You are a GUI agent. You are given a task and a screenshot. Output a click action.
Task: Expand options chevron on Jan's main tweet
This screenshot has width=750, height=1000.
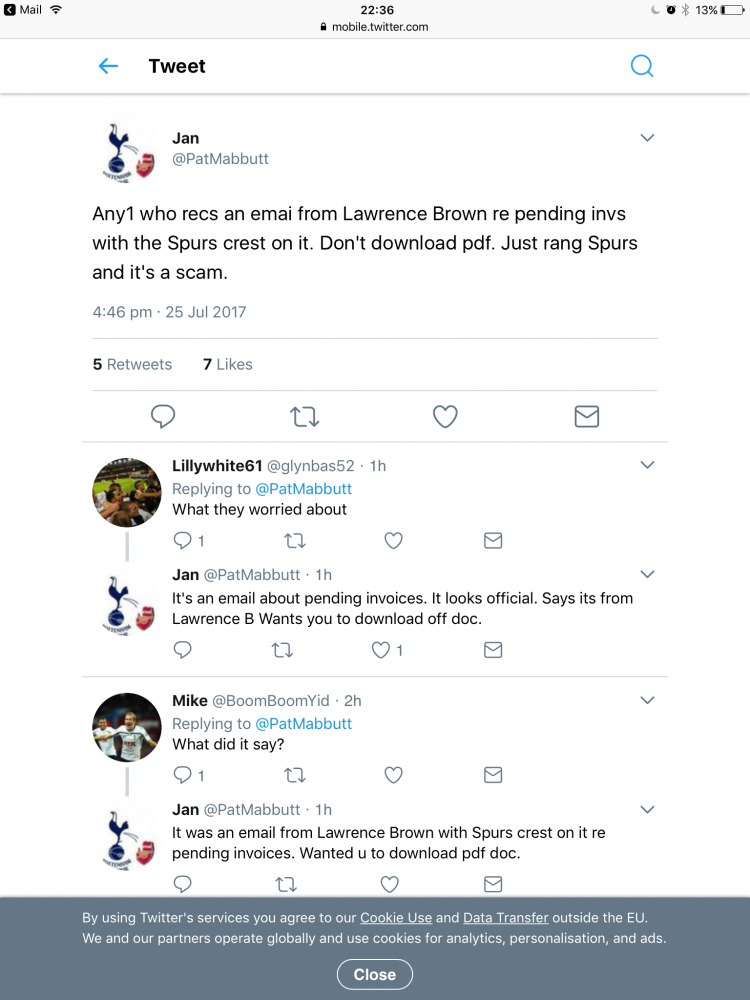click(x=647, y=138)
